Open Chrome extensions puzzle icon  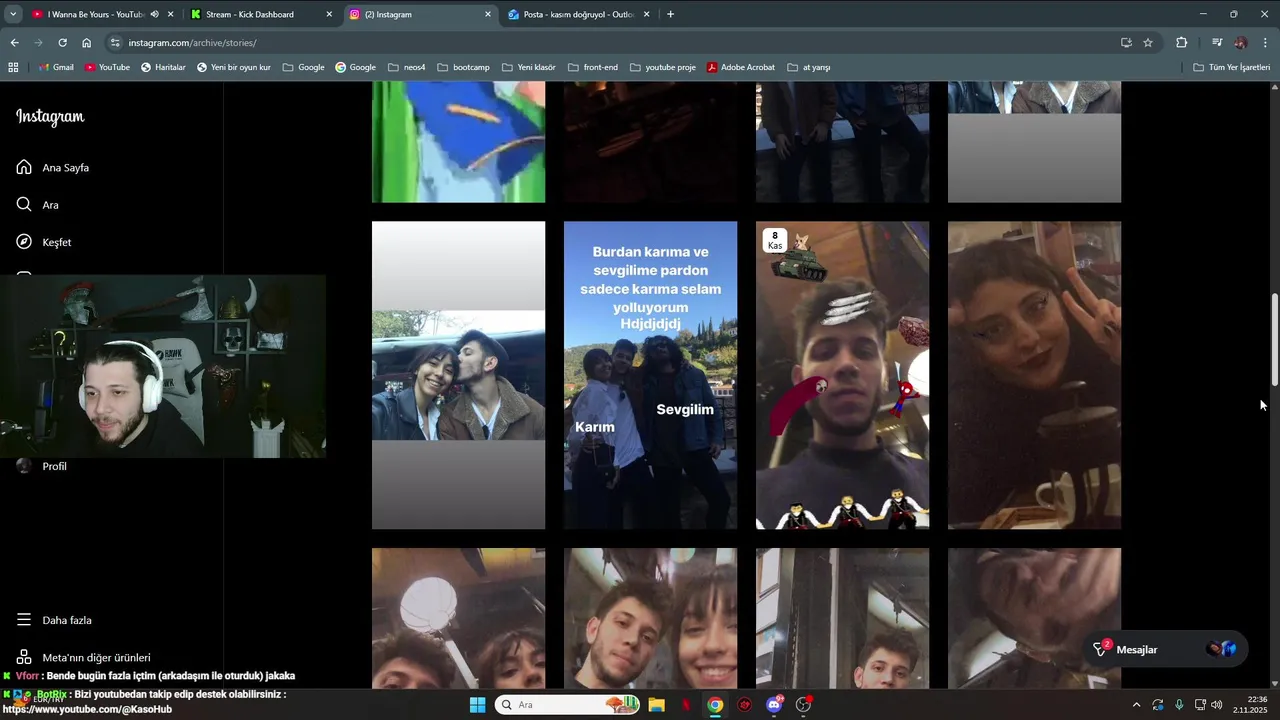[x=1181, y=43]
